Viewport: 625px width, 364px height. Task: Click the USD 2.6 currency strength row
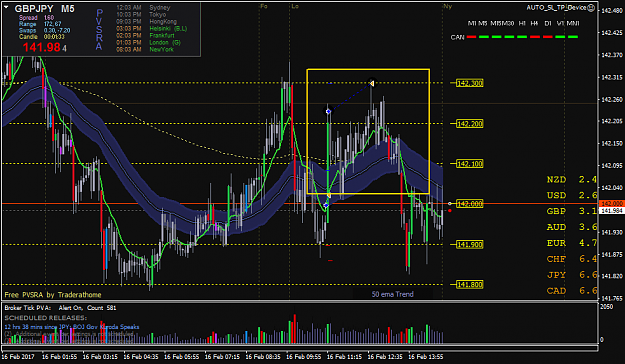(x=572, y=195)
